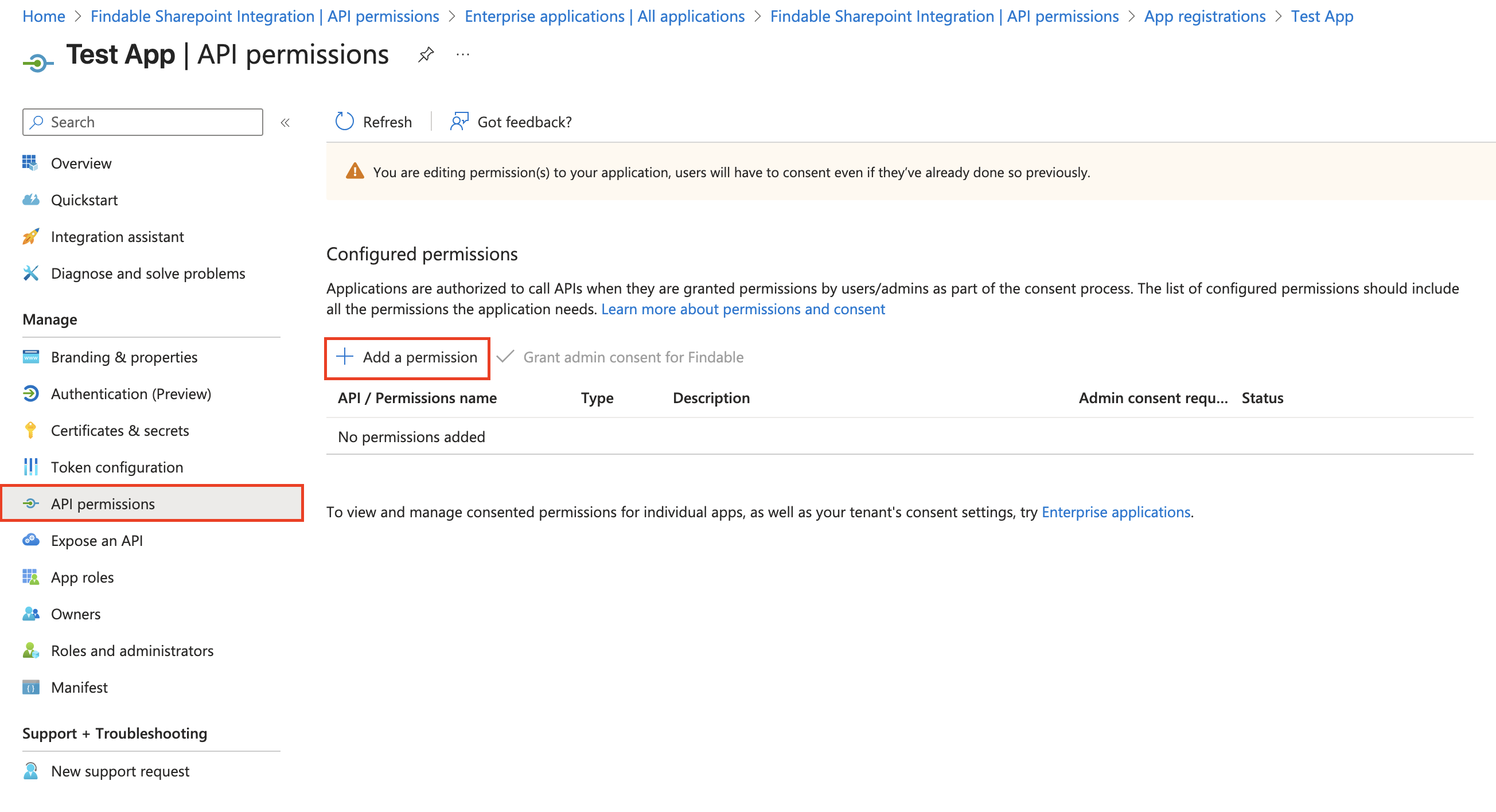The image size is (1496, 812).
Task: Pin the API permissions blade
Action: (426, 54)
